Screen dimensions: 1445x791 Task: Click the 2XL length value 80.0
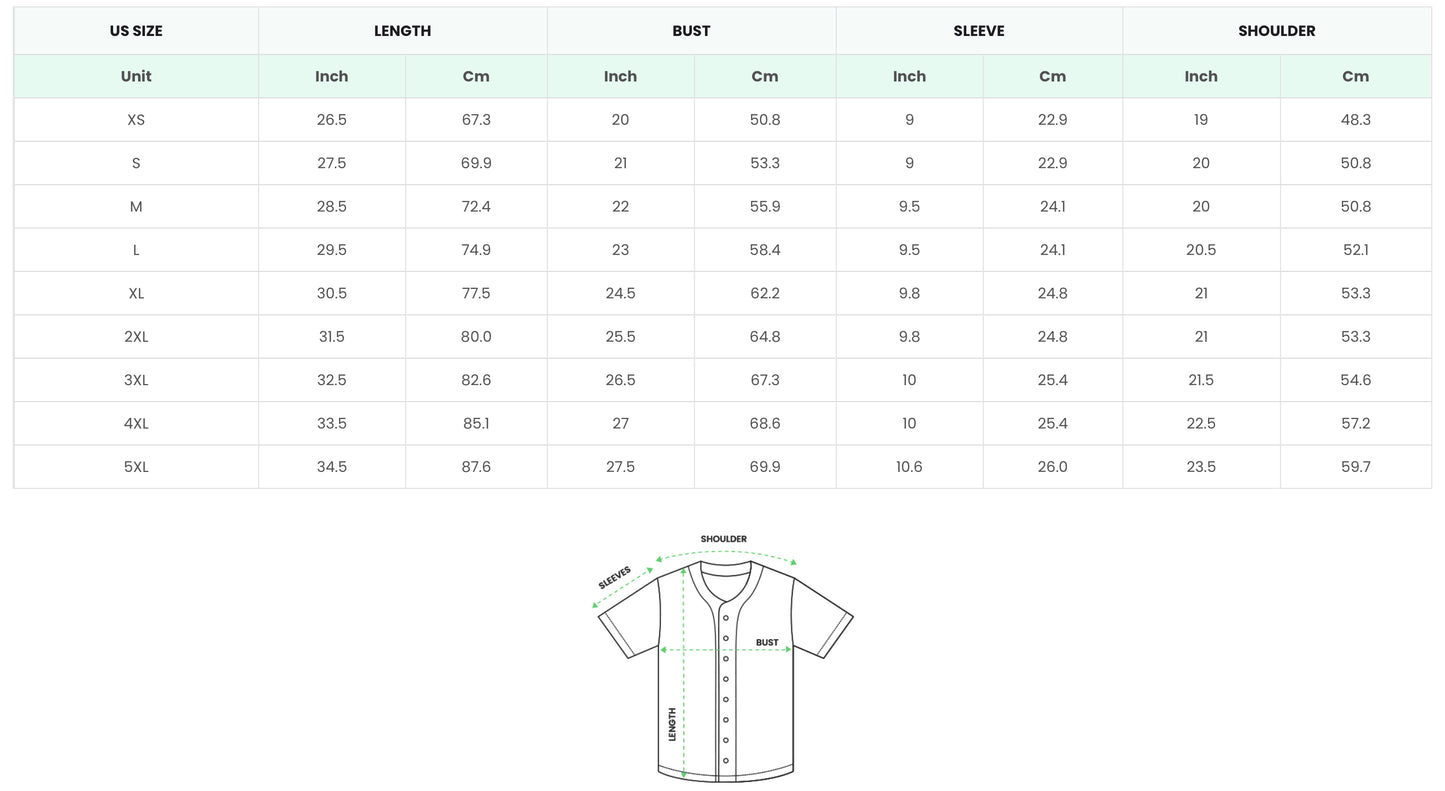pyautogui.click(x=476, y=337)
